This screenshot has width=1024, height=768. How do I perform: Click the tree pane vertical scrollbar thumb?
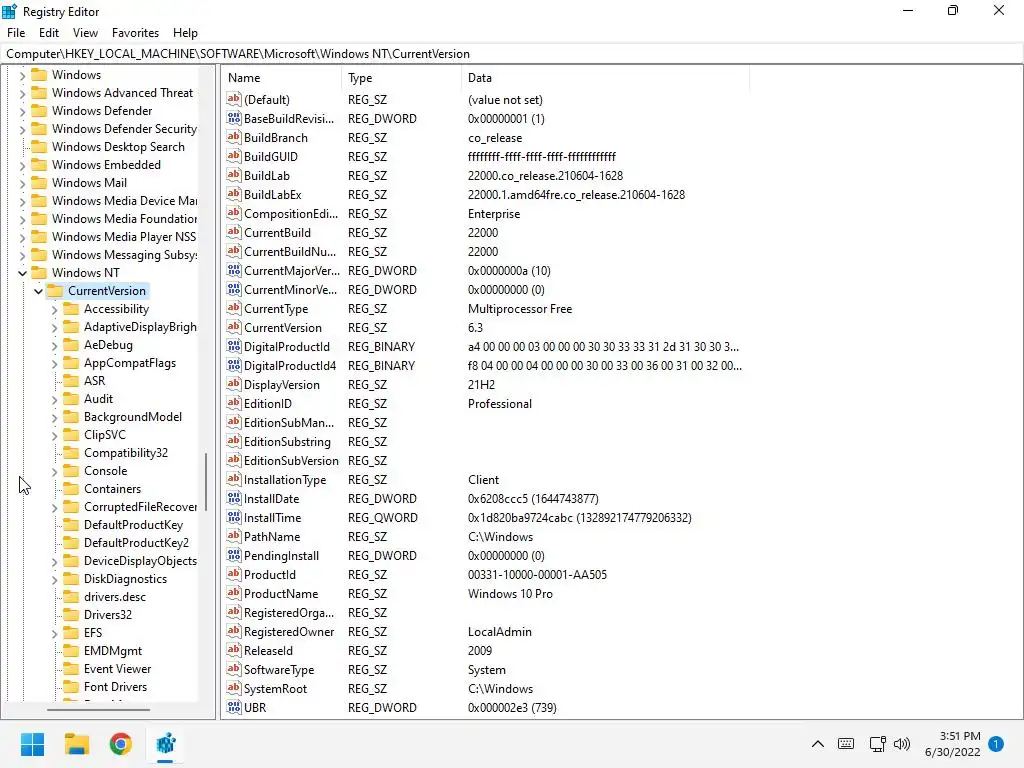(206, 482)
